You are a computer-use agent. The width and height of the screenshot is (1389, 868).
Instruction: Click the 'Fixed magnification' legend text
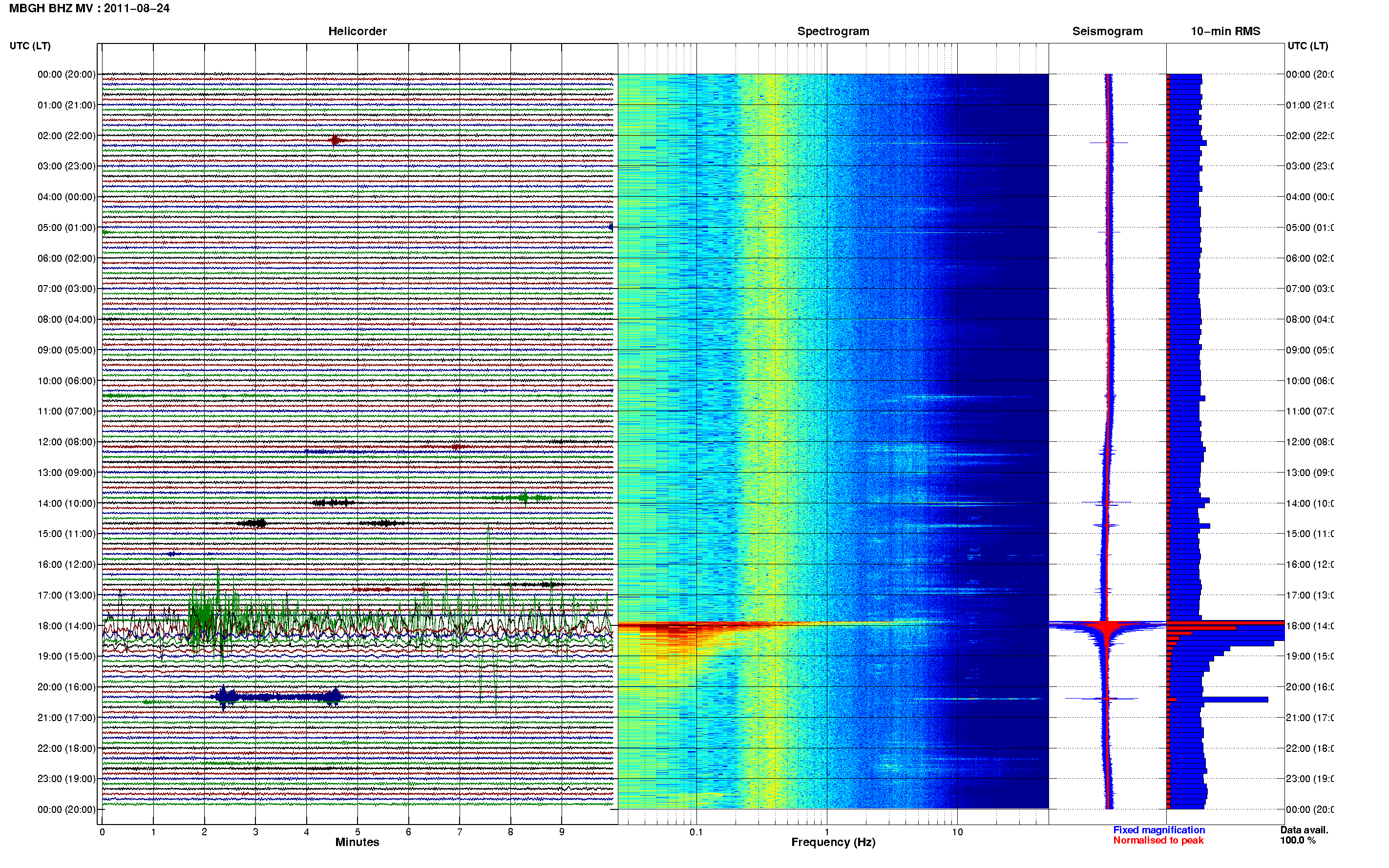1159,830
